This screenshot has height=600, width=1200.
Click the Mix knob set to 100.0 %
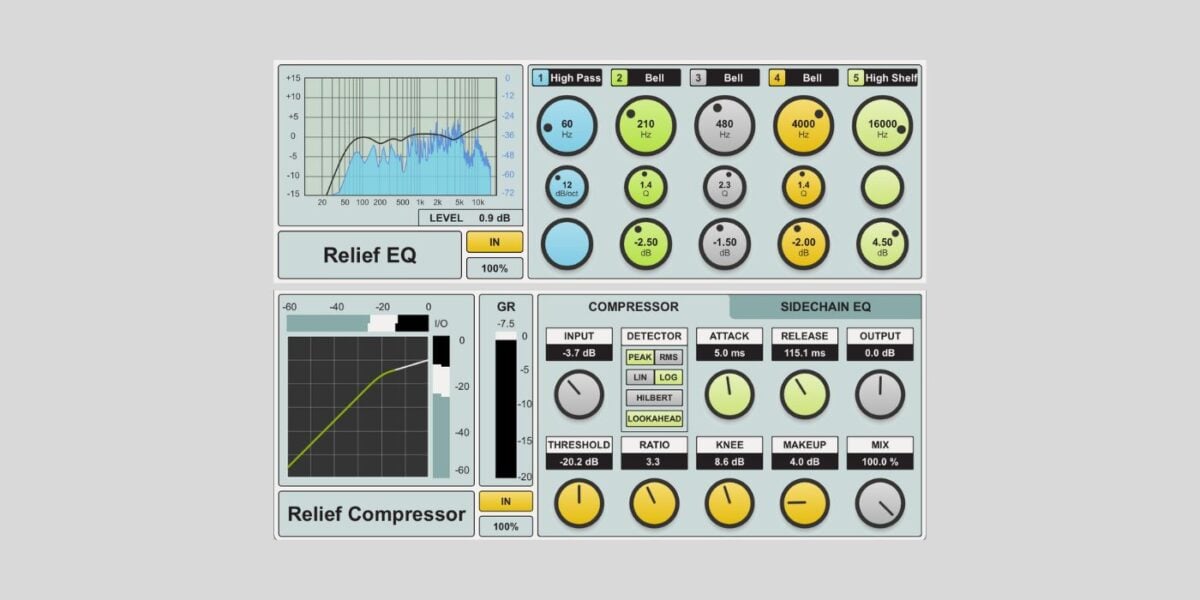(x=880, y=503)
